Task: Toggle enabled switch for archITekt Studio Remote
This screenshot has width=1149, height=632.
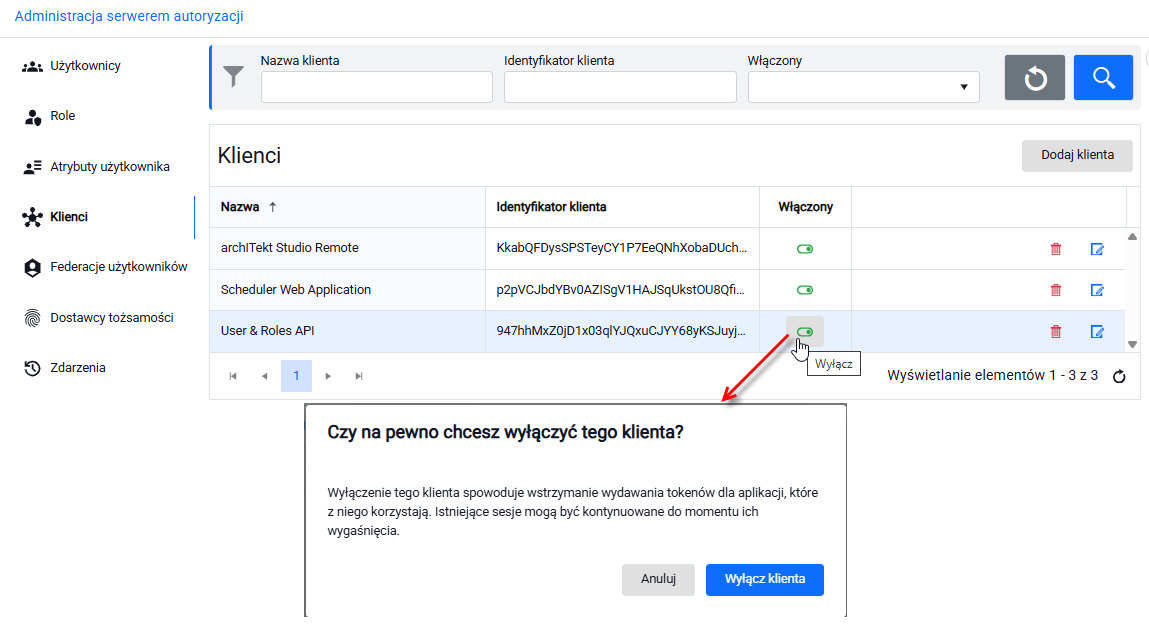Action: (x=805, y=249)
